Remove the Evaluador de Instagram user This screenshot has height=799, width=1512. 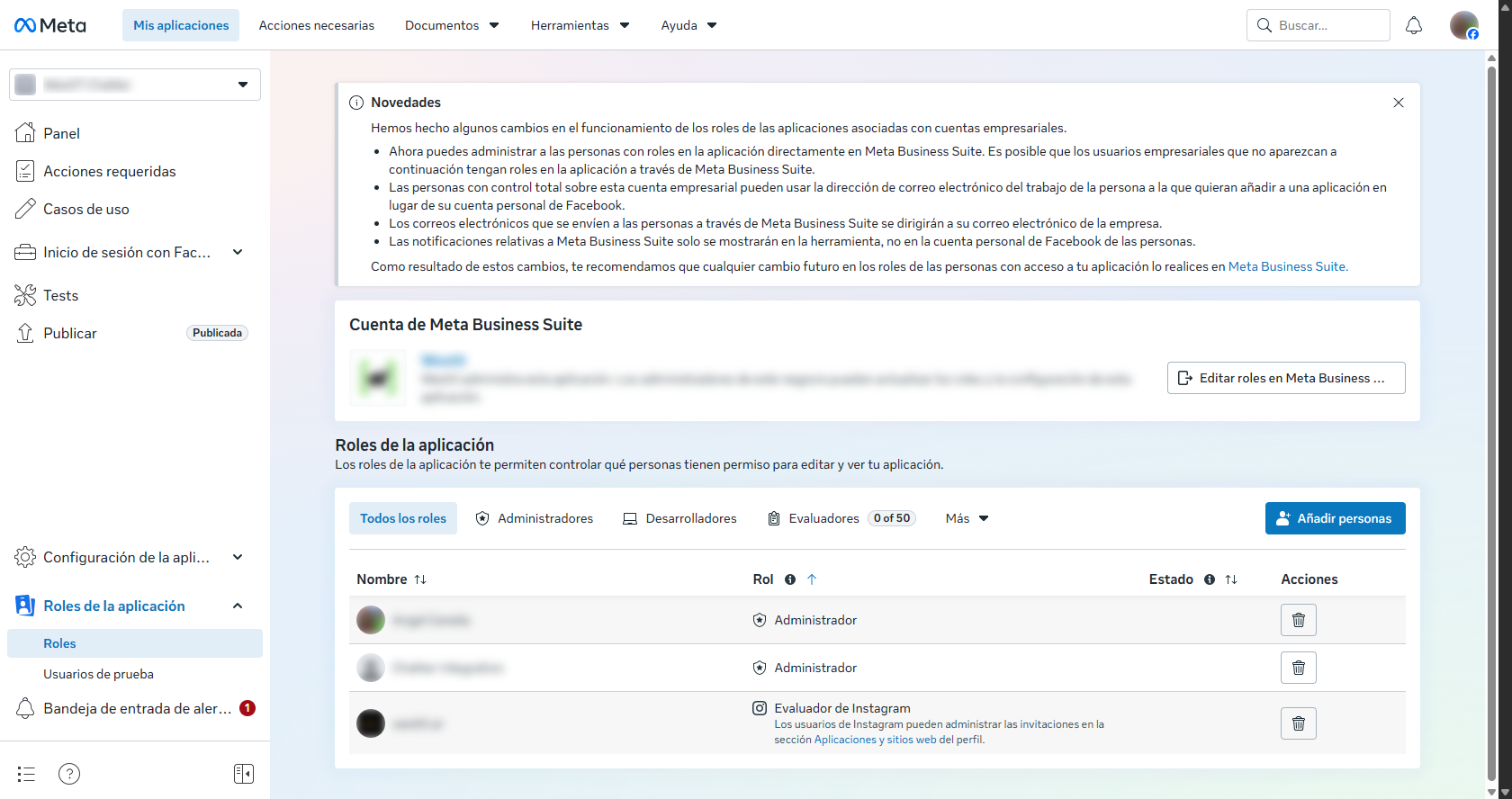(x=1299, y=723)
